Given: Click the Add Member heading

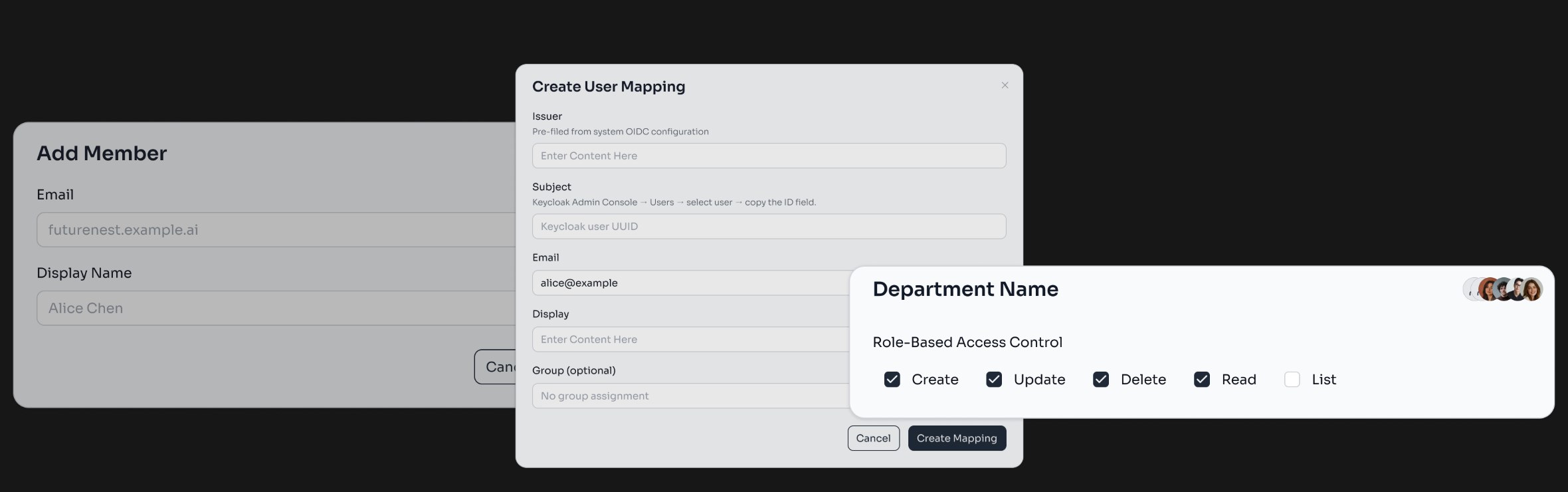Looking at the screenshot, I should [102, 154].
